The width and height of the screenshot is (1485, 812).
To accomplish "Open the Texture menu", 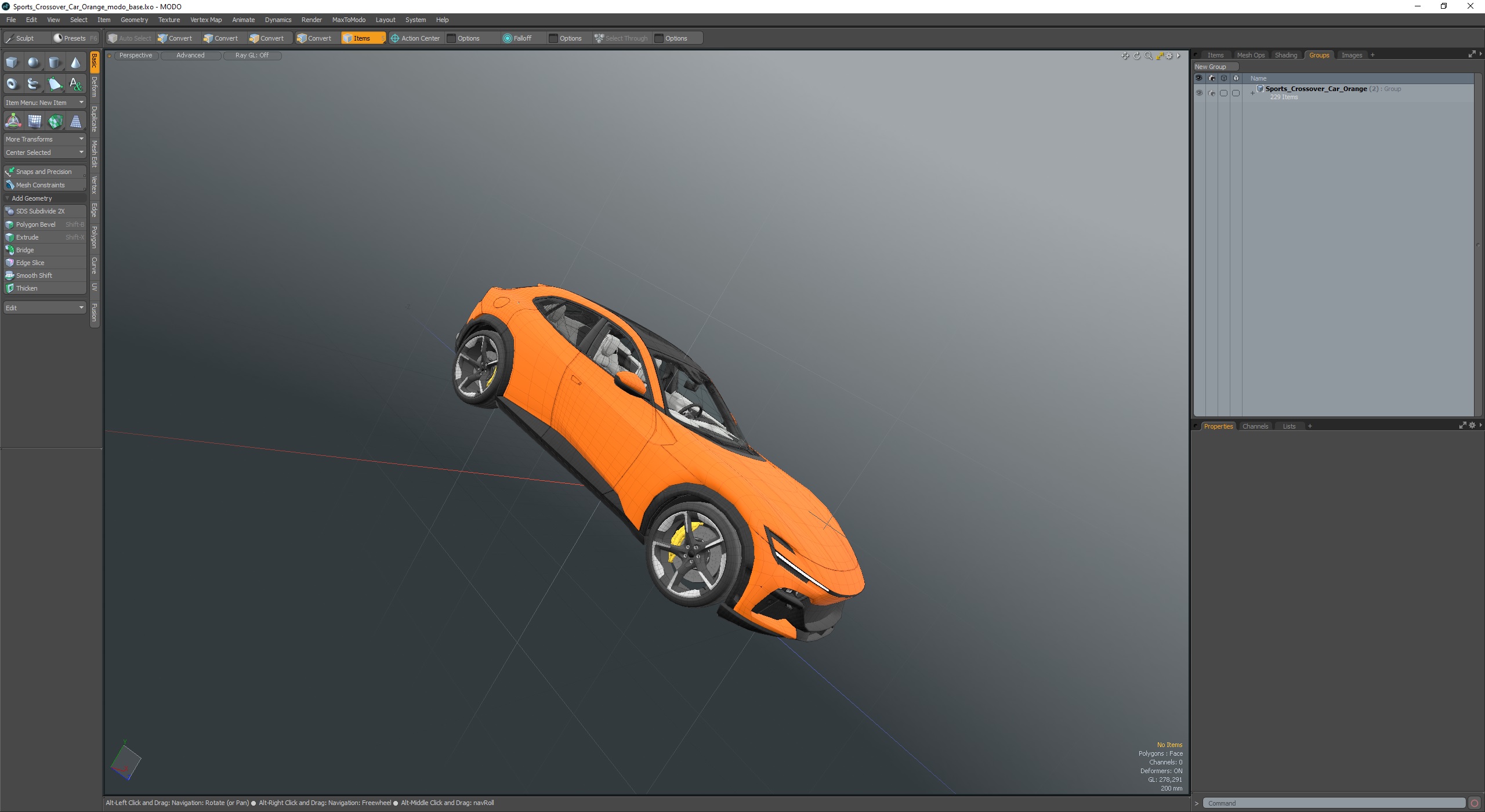I will [169, 20].
